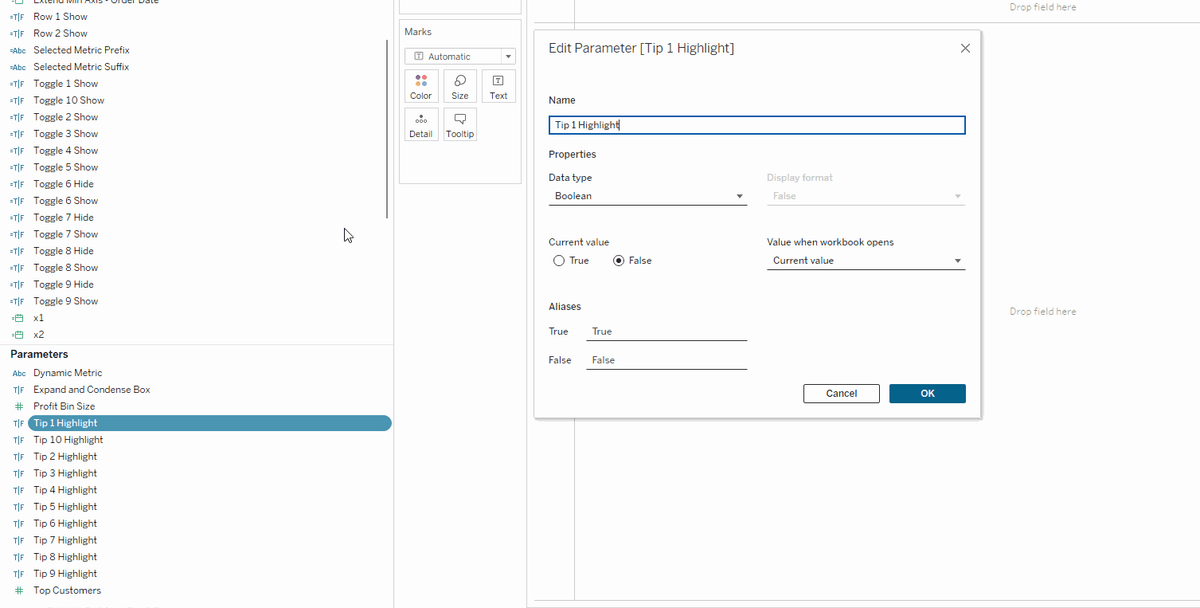
Task: Click the OK button
Action: pos(927,394)
